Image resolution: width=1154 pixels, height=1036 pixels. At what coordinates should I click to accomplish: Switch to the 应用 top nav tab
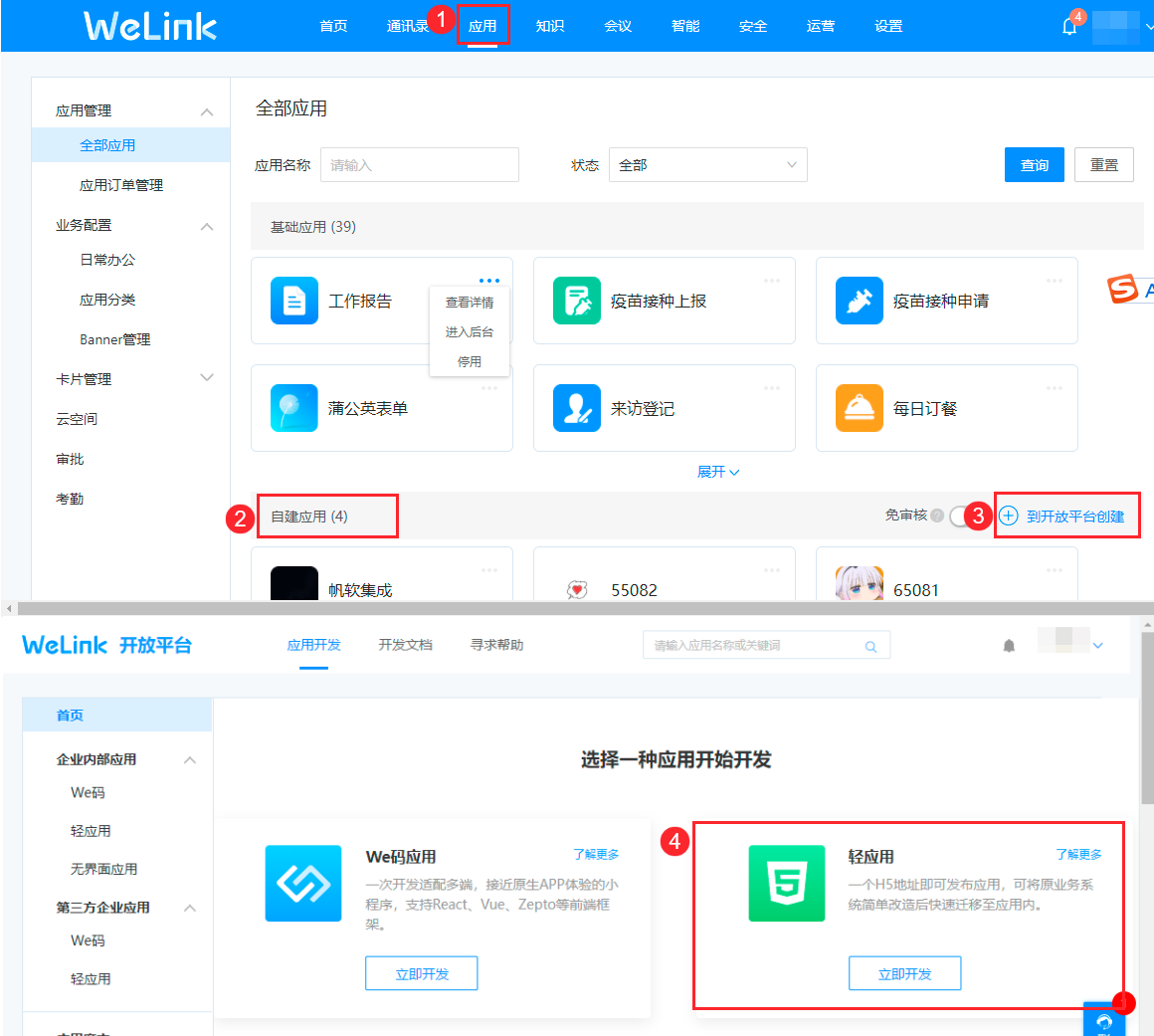(482, 26)
